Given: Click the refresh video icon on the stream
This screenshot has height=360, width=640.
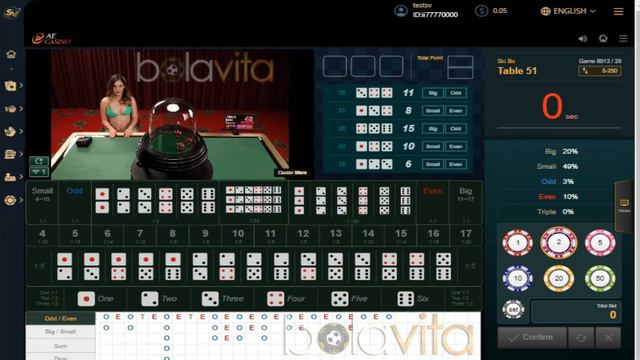Looking at the screenshot, I should [39, 161].
